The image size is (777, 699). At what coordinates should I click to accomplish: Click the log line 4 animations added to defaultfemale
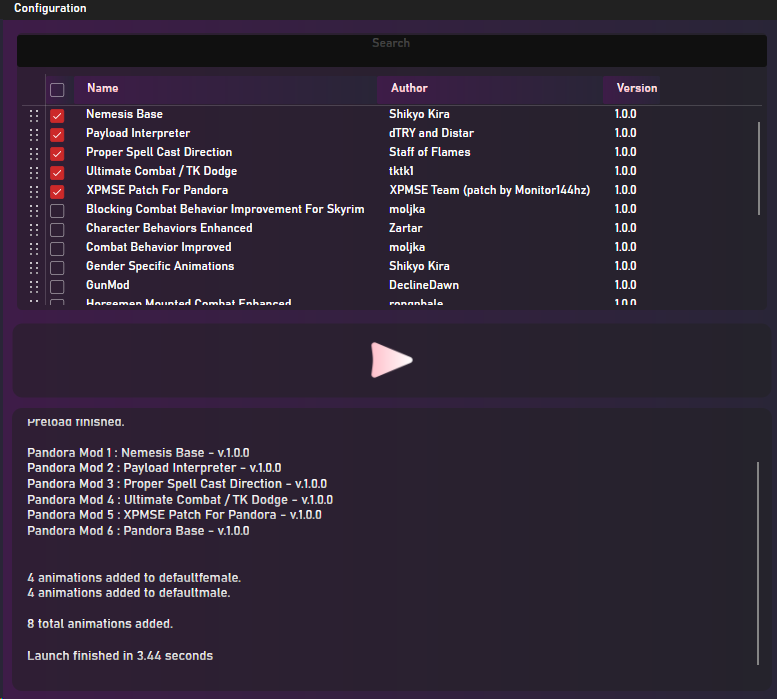134,578
